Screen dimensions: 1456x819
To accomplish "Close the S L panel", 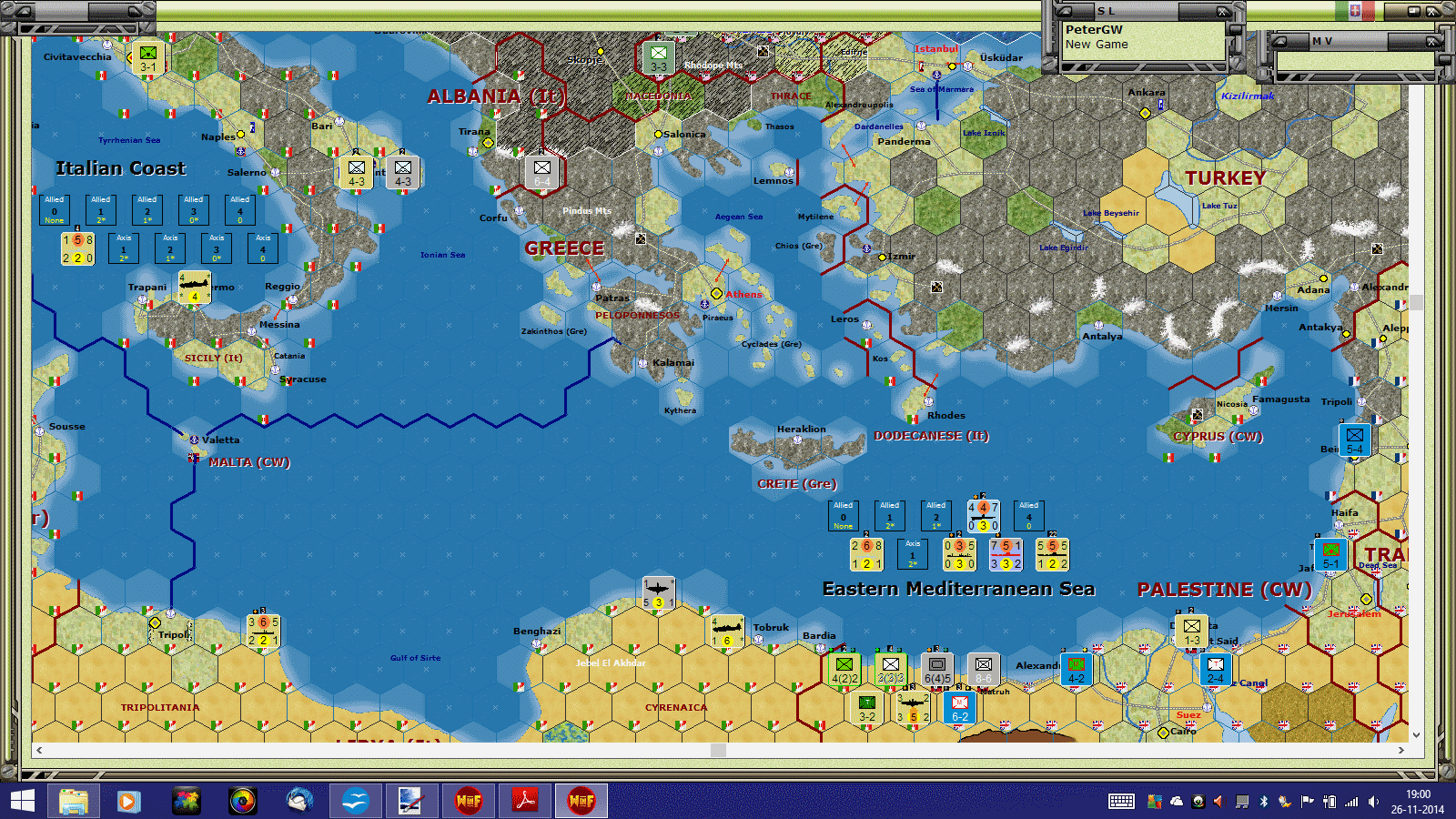I will click(1223, 12).
